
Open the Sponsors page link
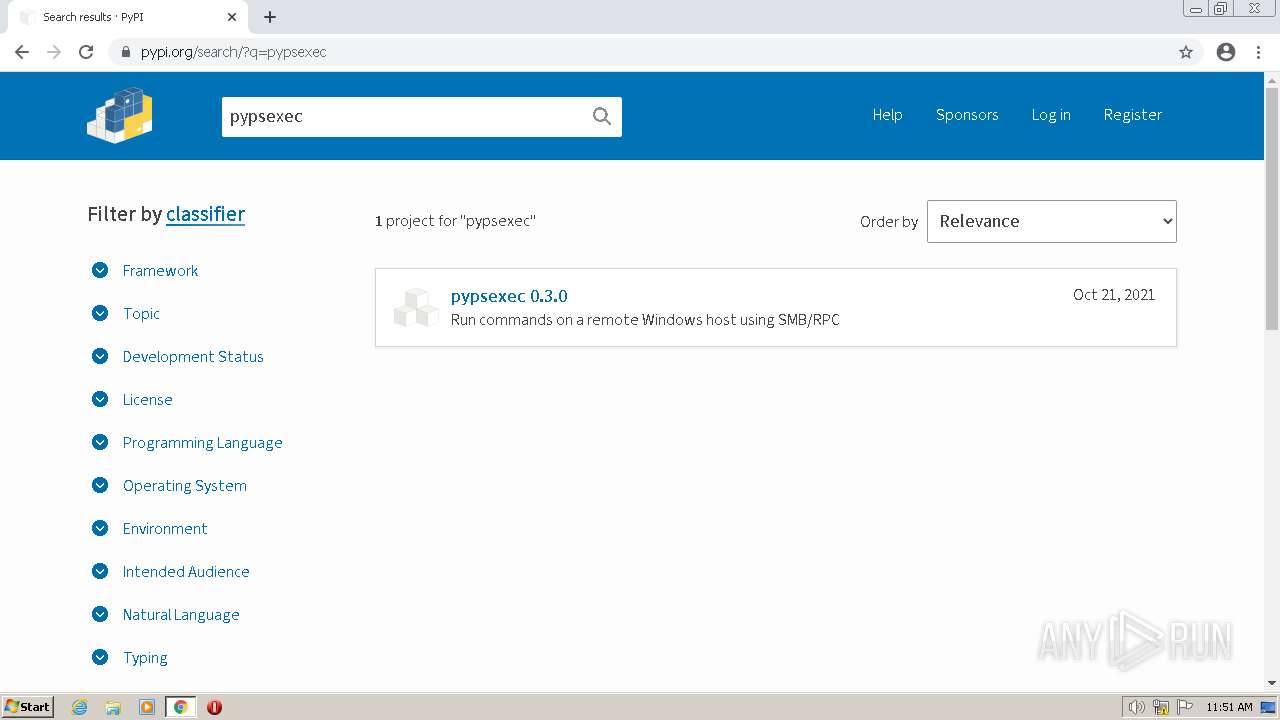click(967, 115)
